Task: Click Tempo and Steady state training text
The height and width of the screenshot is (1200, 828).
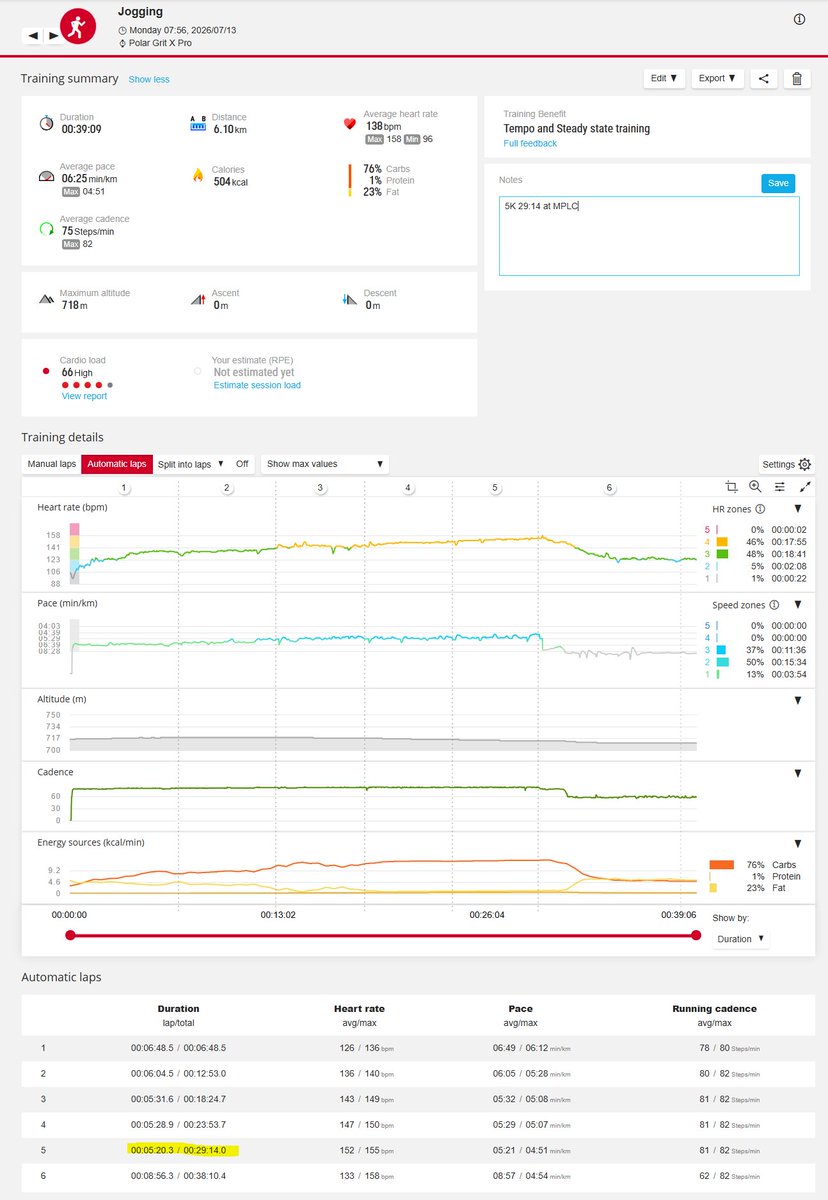Action: [577, 129]
